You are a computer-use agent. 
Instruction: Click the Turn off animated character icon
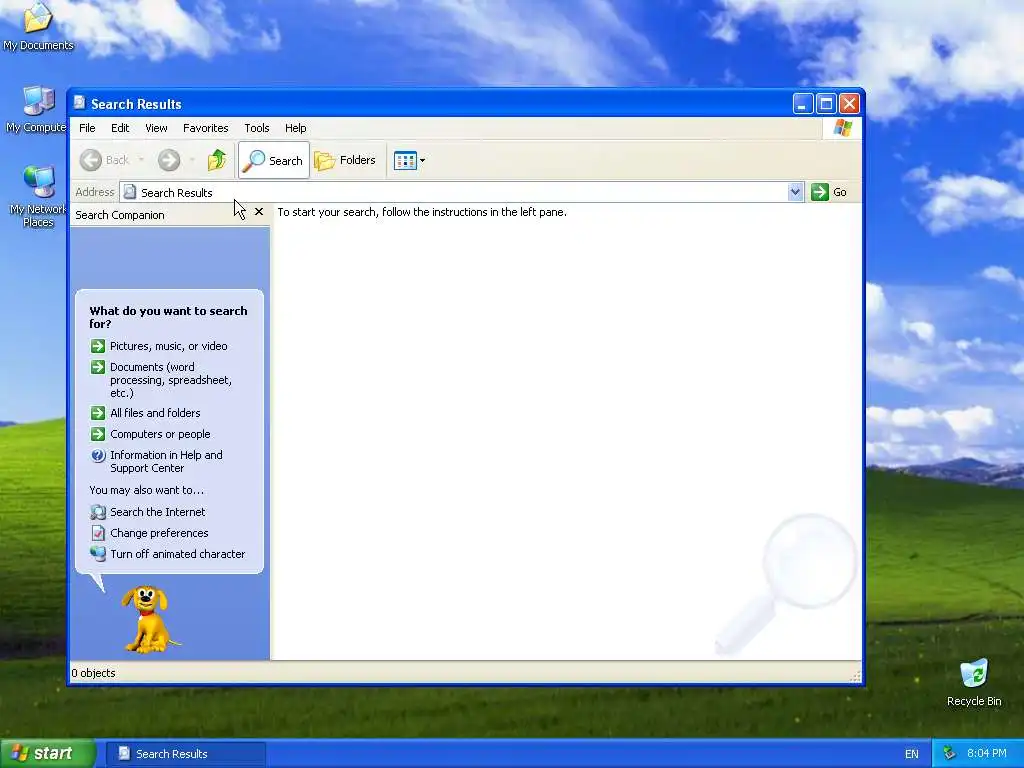[x=98, y=554]
